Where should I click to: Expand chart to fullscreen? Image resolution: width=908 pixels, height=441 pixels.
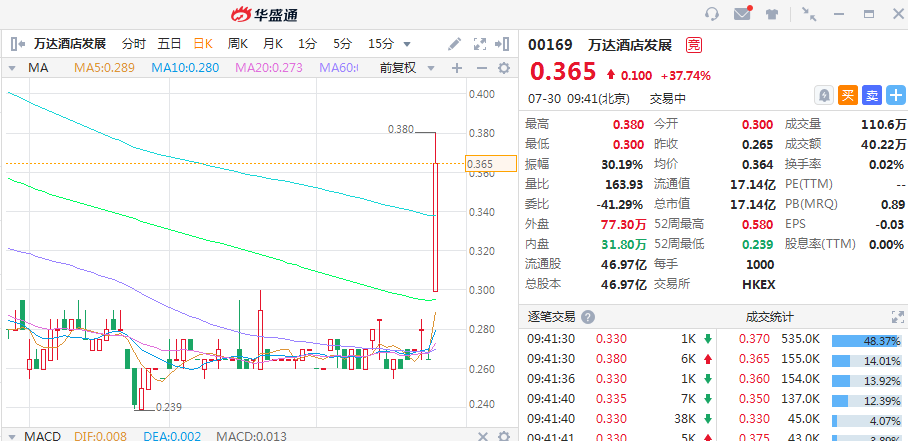(x=479, y=43)
